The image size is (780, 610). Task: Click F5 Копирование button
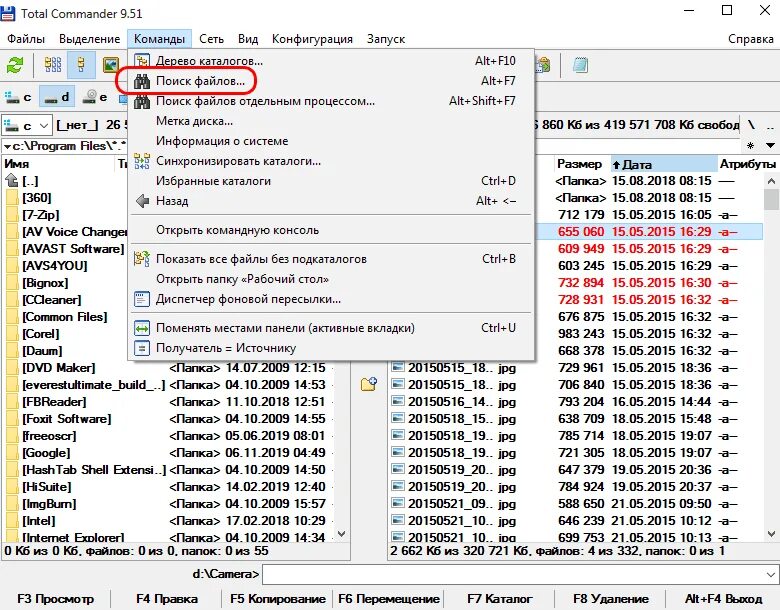coord(278,599)
